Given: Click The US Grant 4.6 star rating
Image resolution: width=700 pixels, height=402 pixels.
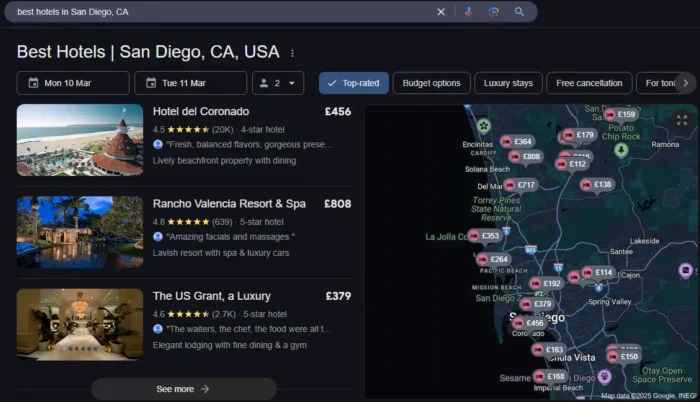Looking at the screenshot, I should [181, 314].
